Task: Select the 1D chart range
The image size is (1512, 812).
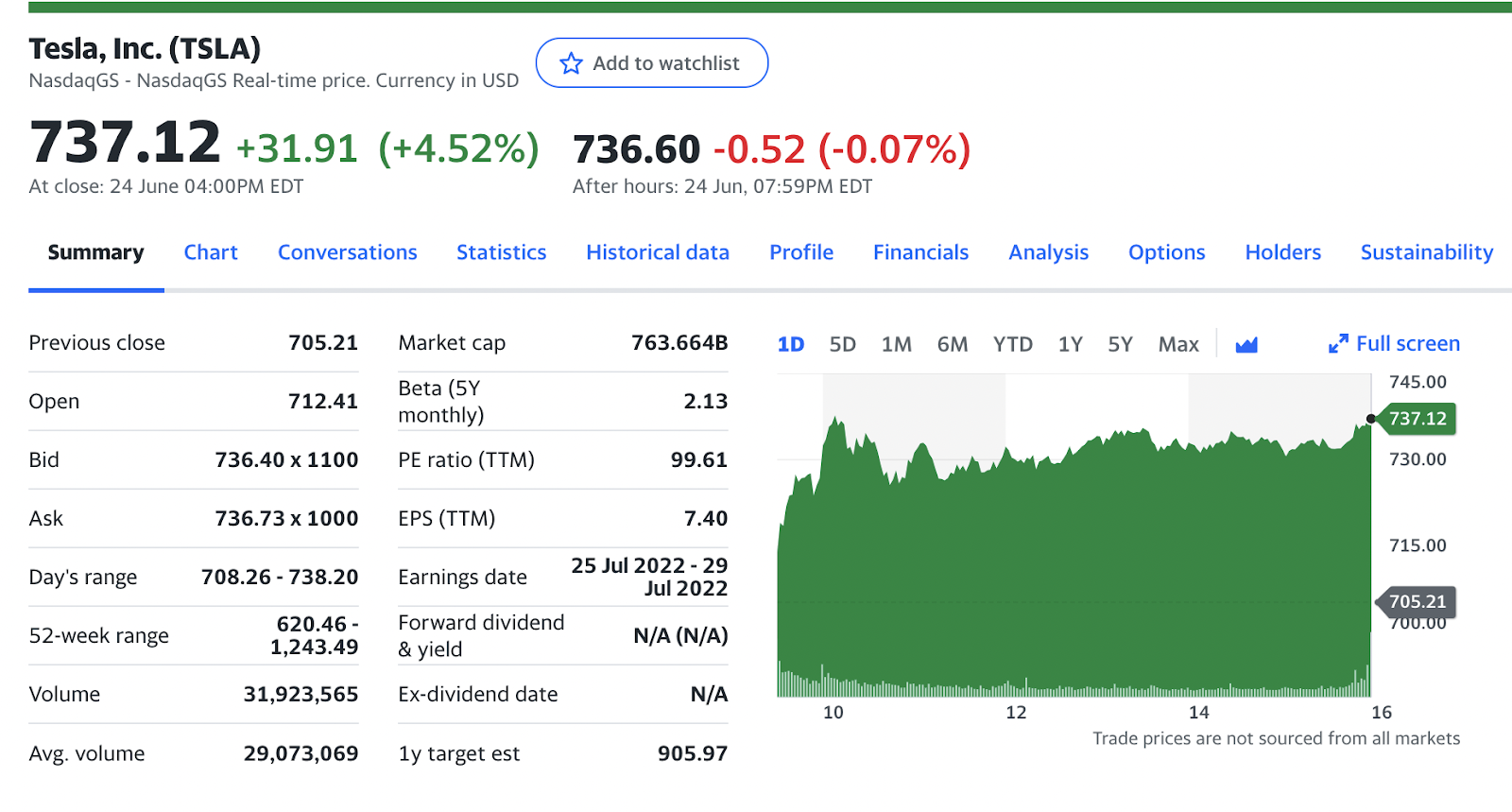Action: click(791, 344)
